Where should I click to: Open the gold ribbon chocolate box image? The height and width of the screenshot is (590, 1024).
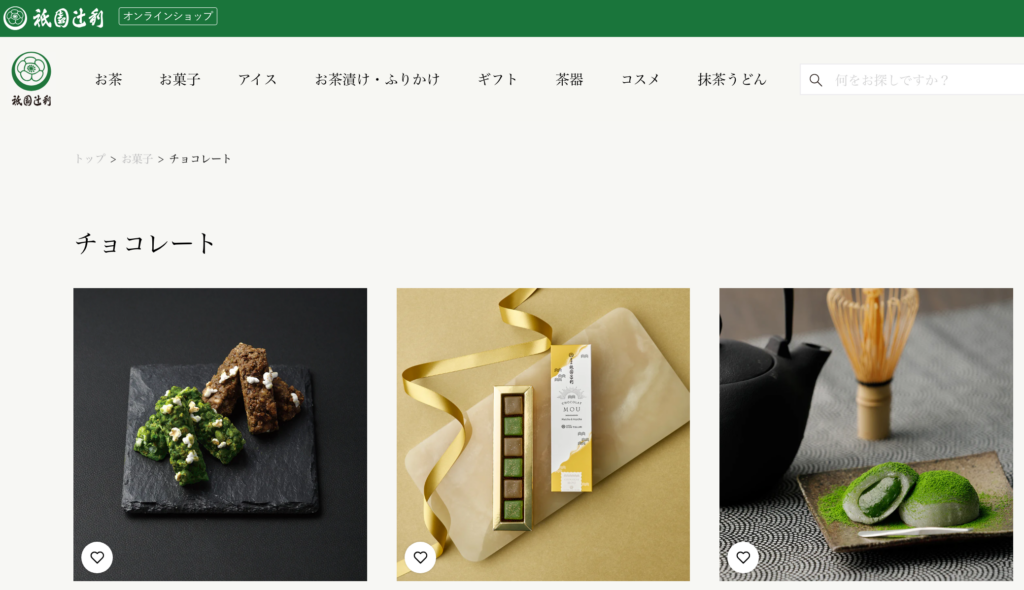(x=543, y=434)
